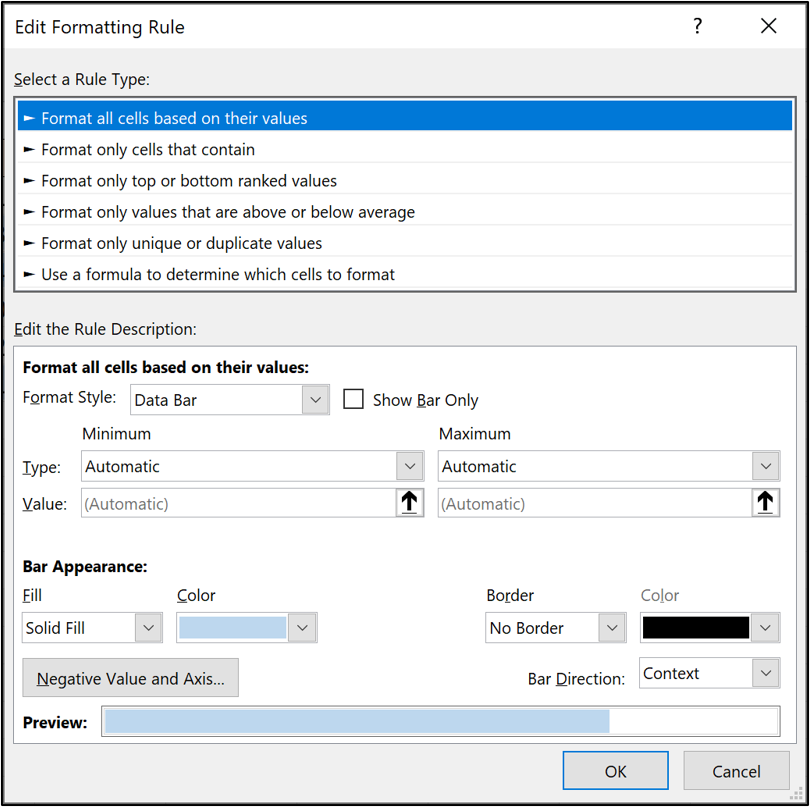This screenshot has width=810, height=807.
Task: Open the Format Style dropdown
Action: point(315,399)
